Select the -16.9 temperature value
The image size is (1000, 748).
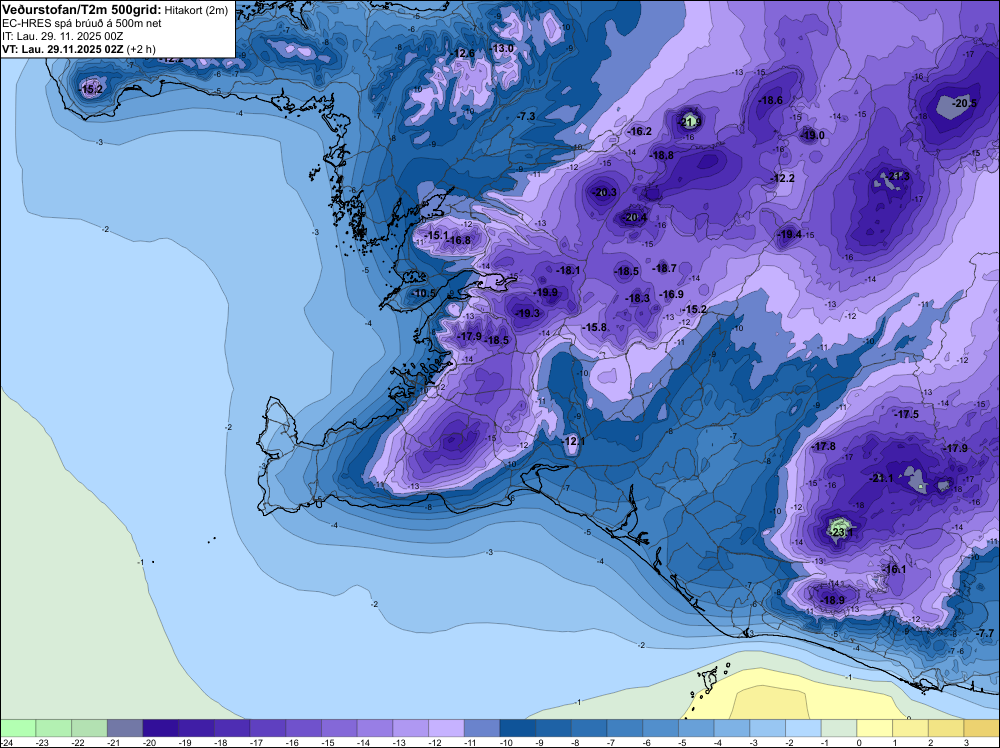tap(672, 294)
